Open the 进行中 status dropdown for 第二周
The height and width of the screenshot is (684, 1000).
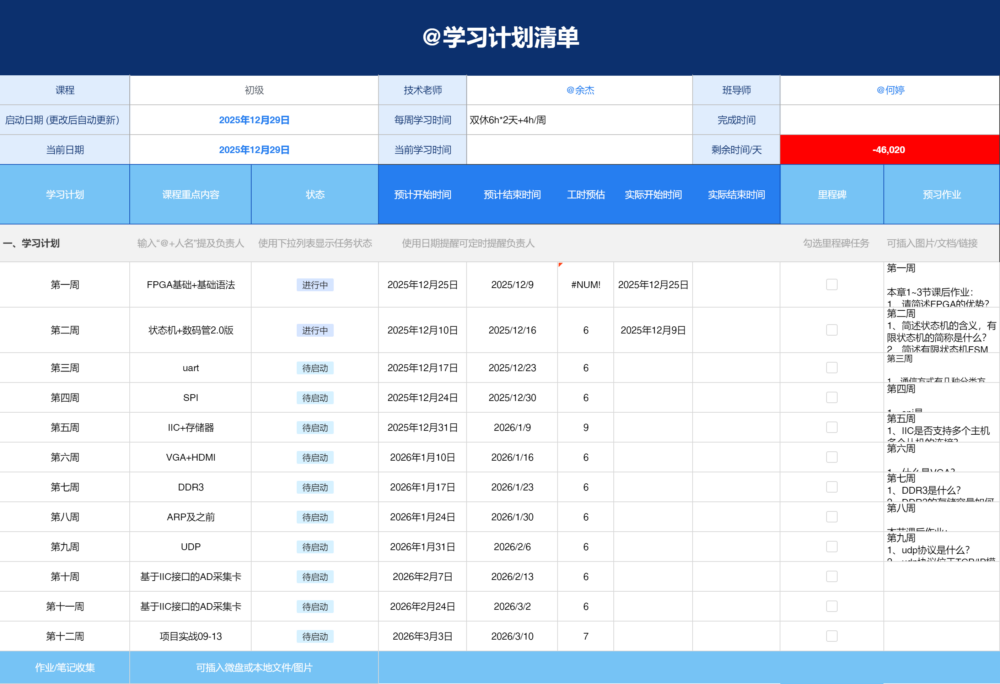click(x=315, y=330)
